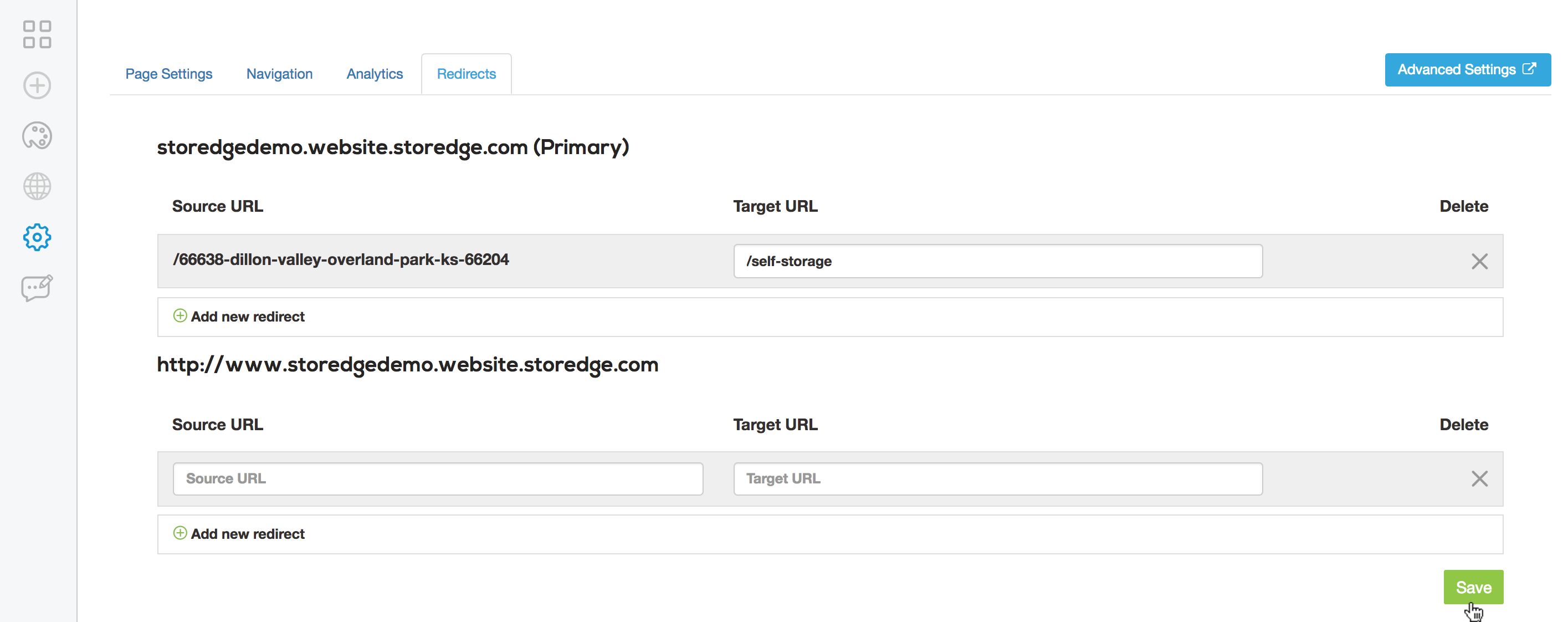
Task: Switch to the Page Settings tab
Action: point(168,74)
